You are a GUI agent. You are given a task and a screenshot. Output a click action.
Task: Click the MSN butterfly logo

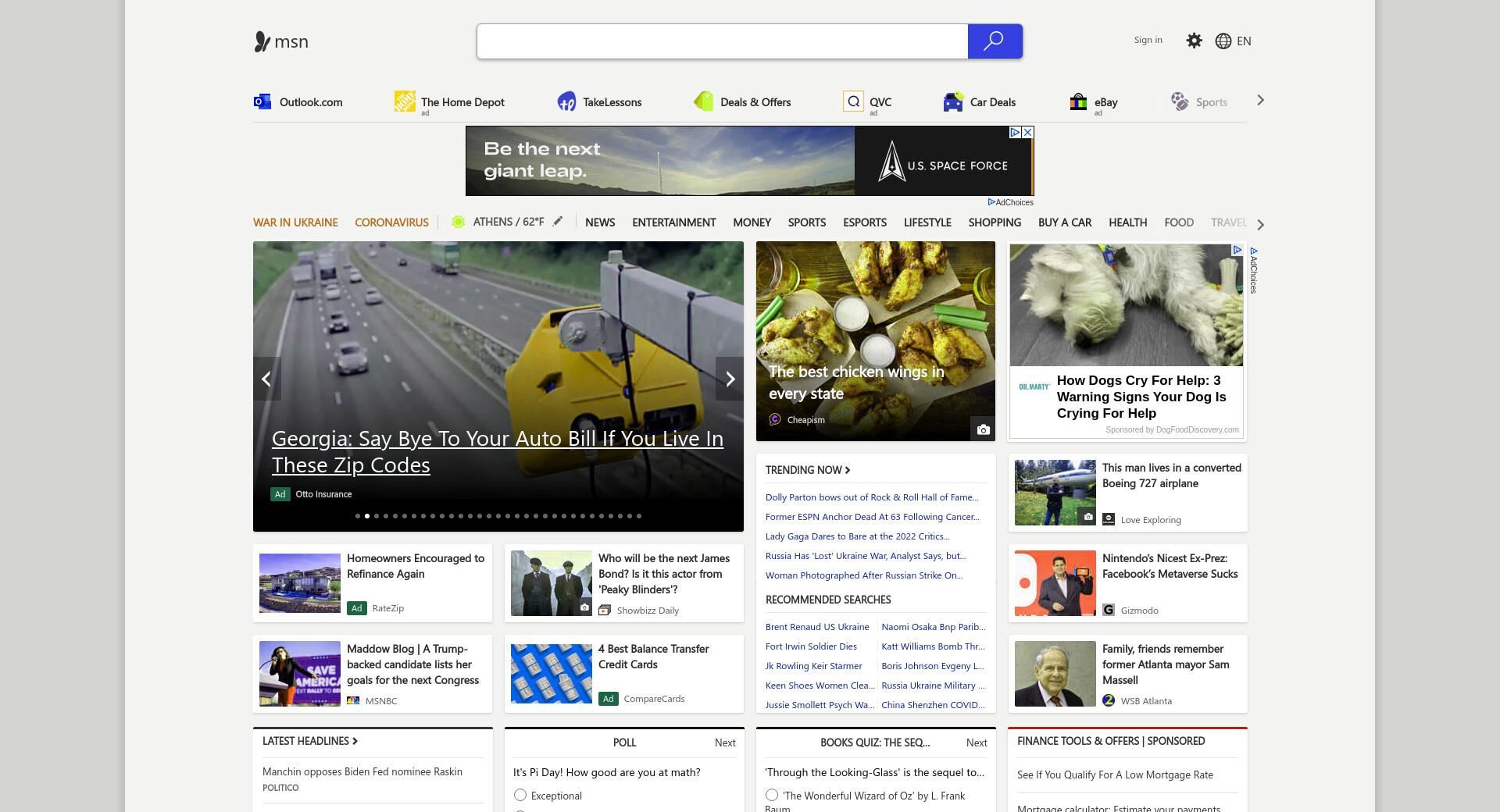[x=262, y=41]
